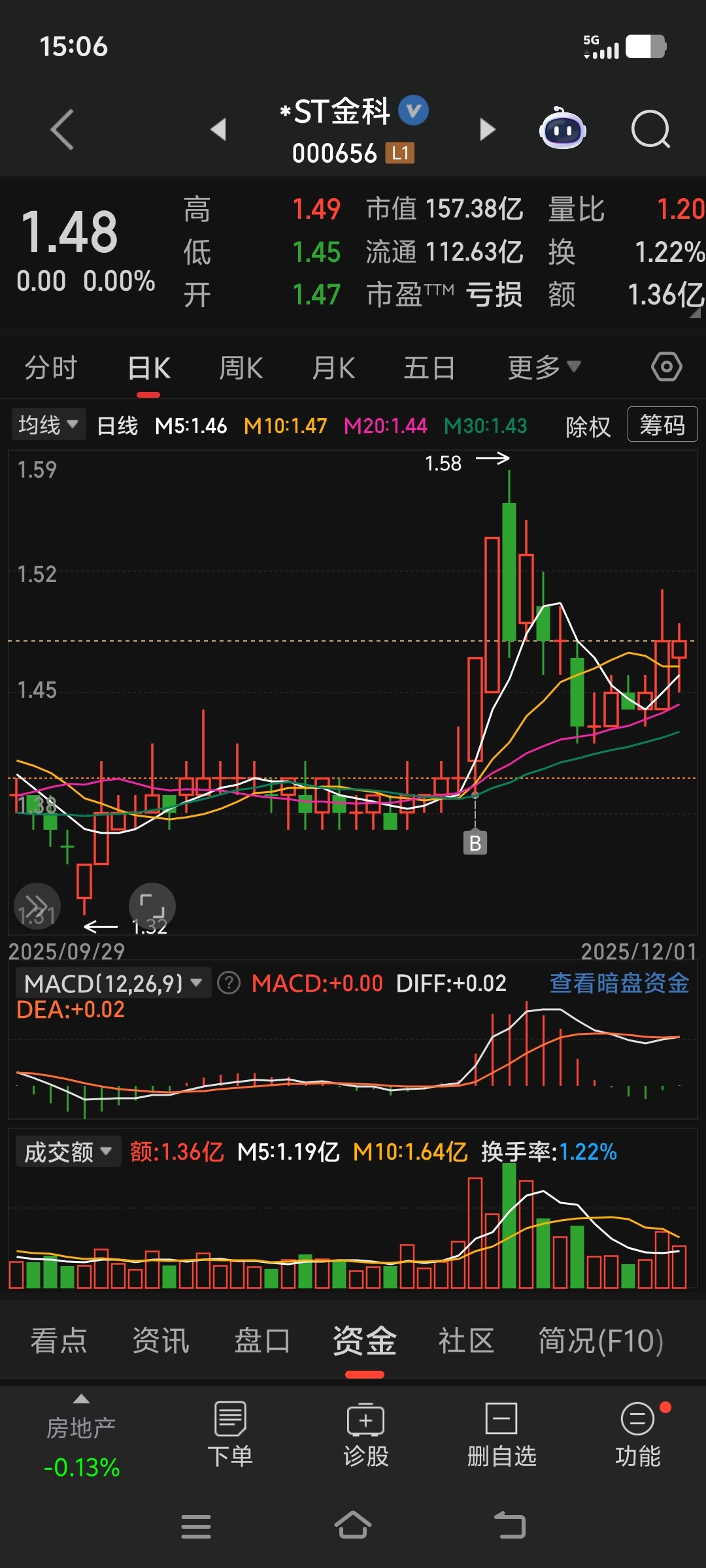This screenshot has width=706, height=1568.
Task: Toggle the 除权 adjustment option
Action: pyautogui.click(x=588, y=427)
